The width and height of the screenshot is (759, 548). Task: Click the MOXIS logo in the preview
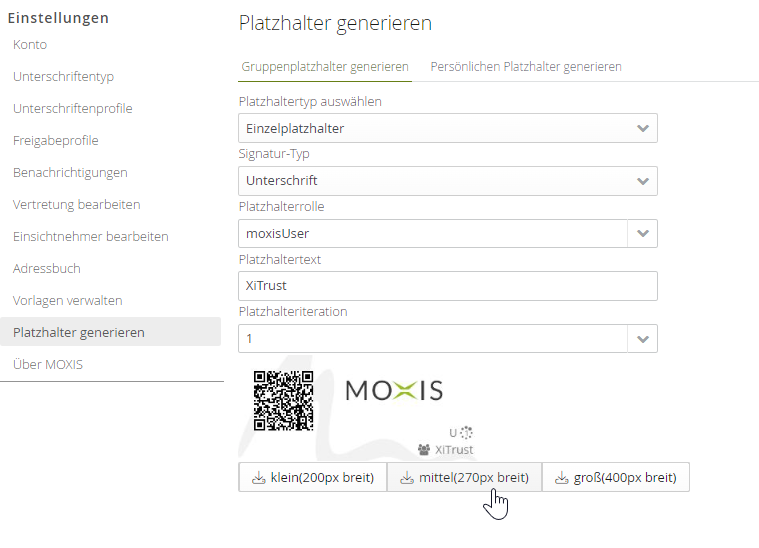(x=394, y=390)
